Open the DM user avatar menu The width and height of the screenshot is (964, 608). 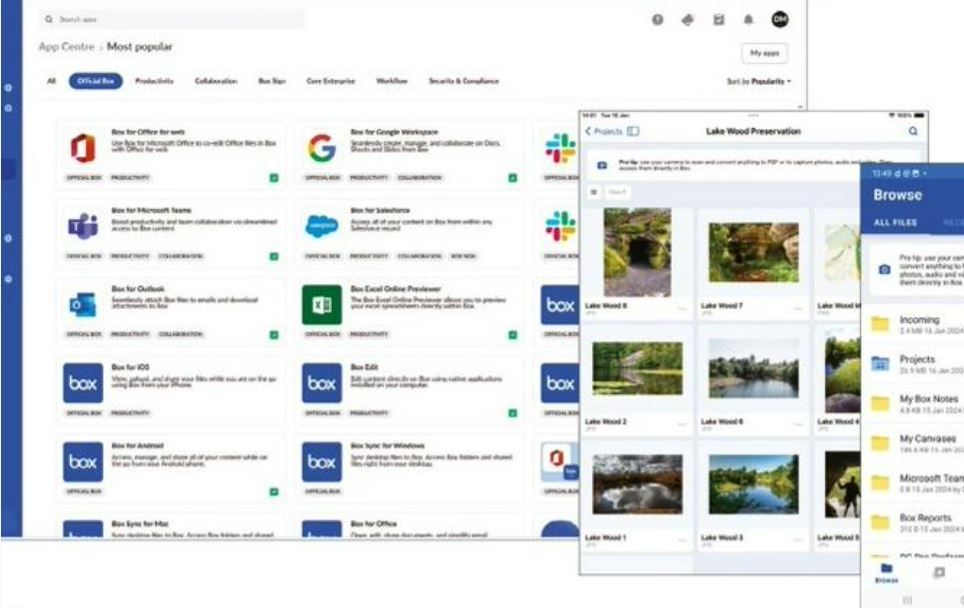[780, 20]
